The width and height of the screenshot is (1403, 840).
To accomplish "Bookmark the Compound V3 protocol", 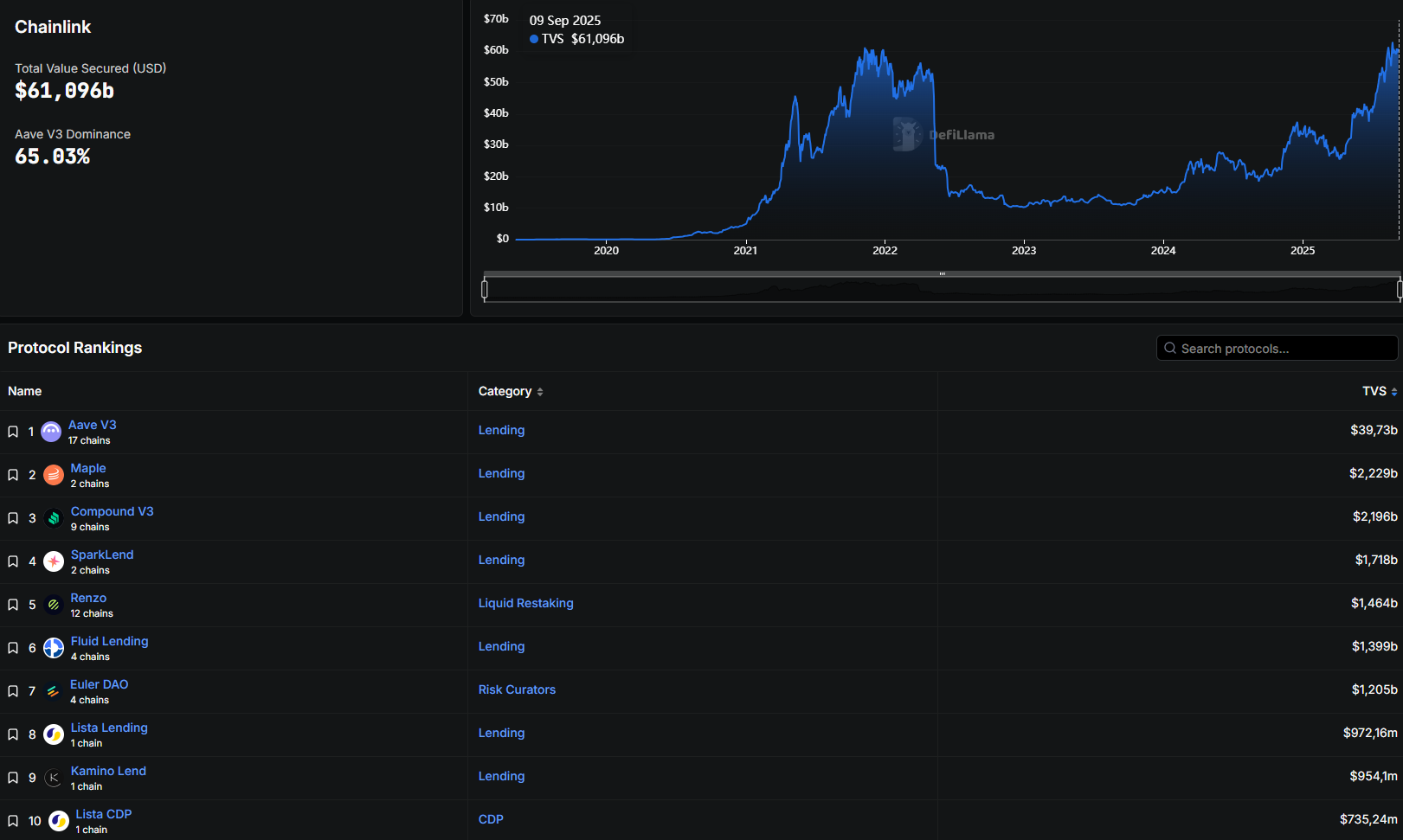I will (13, 518).
